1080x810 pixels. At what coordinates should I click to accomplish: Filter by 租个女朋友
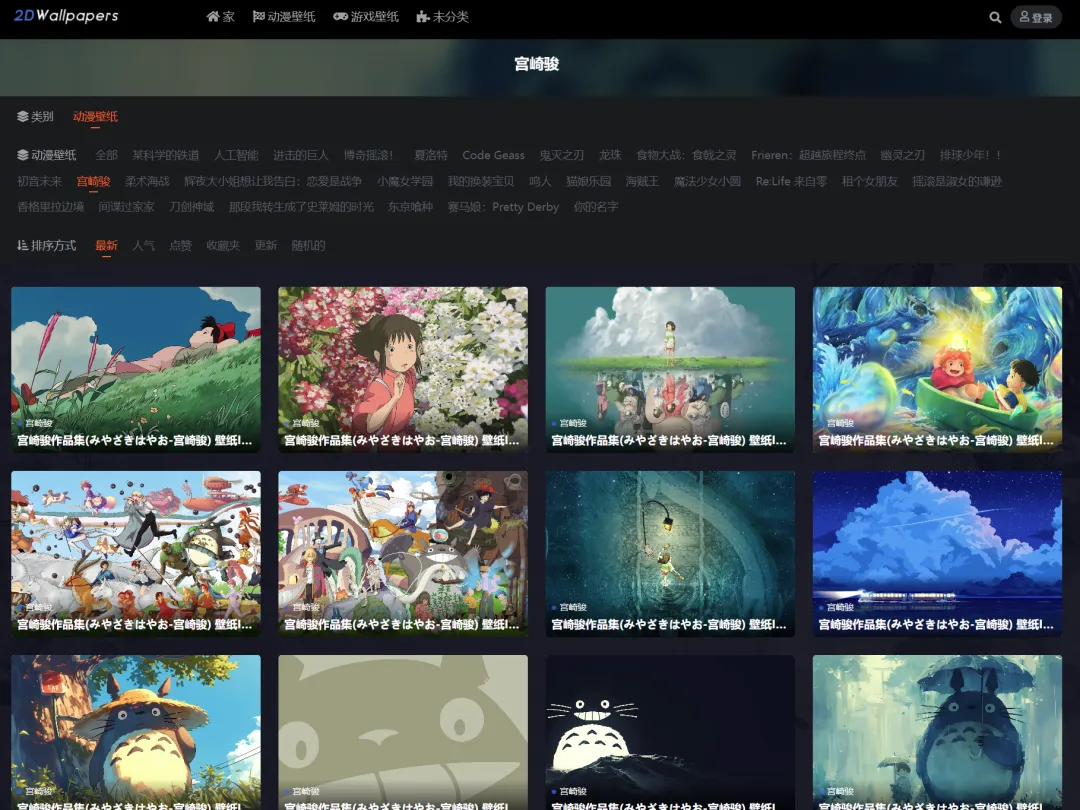869,181
